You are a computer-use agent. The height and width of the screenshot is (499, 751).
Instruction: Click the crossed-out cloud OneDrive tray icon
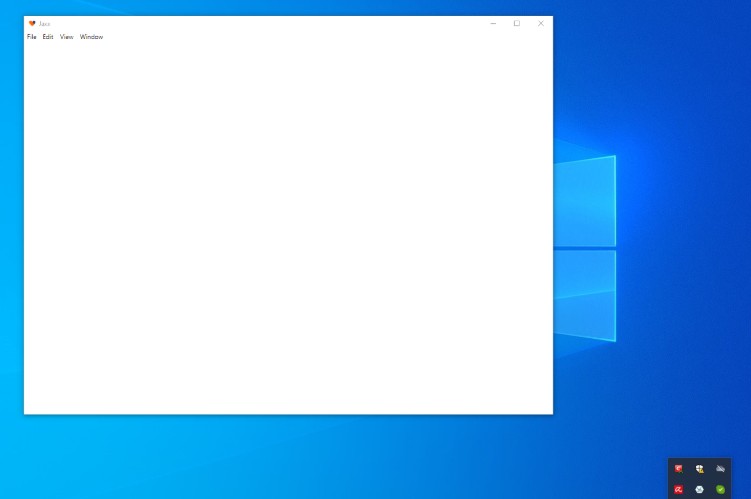click(x=720, y=469)
